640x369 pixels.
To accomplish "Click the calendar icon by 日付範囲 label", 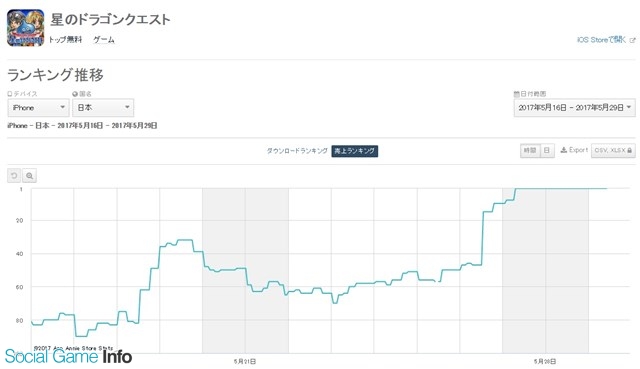I will [x=516, y=94].
